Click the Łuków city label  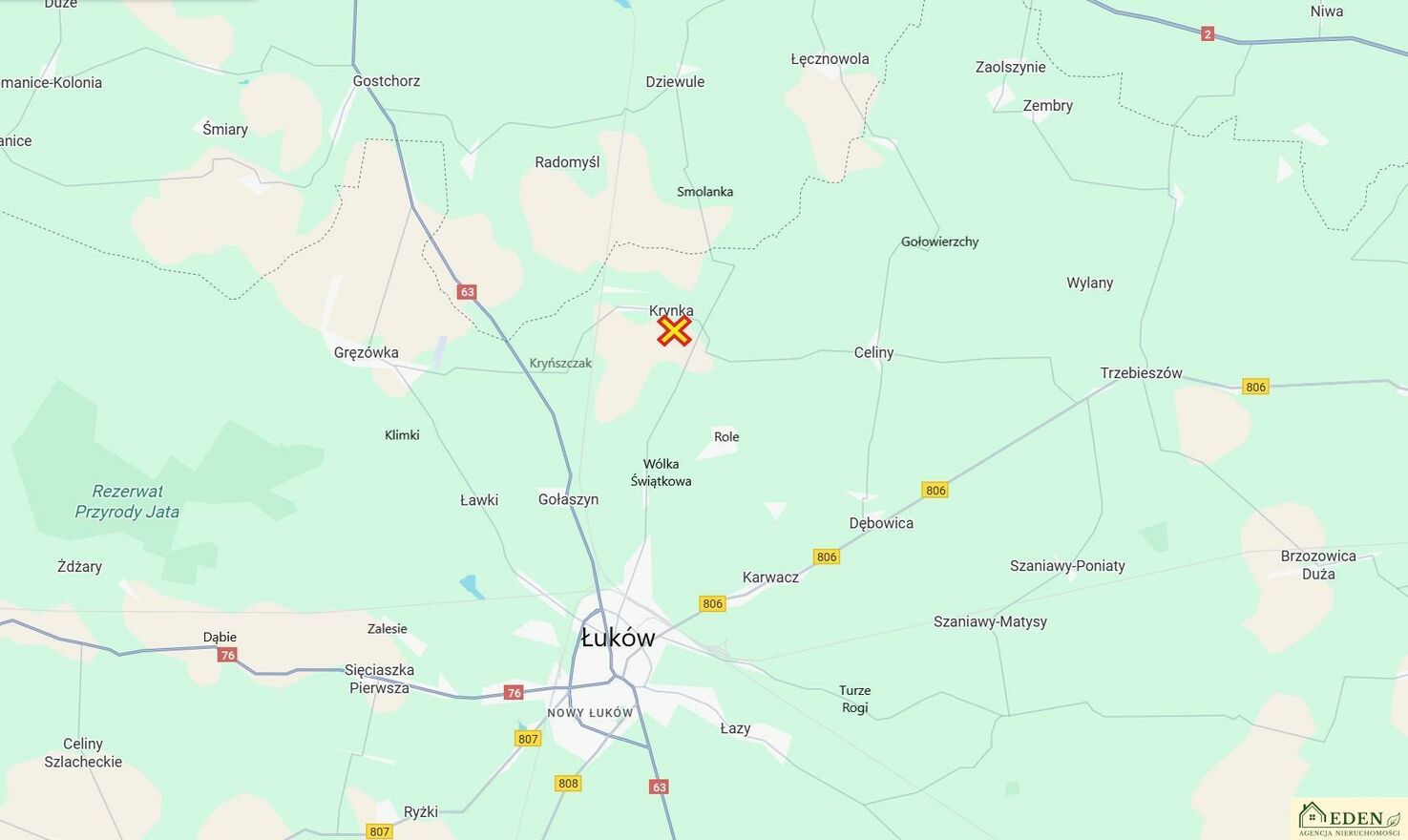[x=618, y=638]
